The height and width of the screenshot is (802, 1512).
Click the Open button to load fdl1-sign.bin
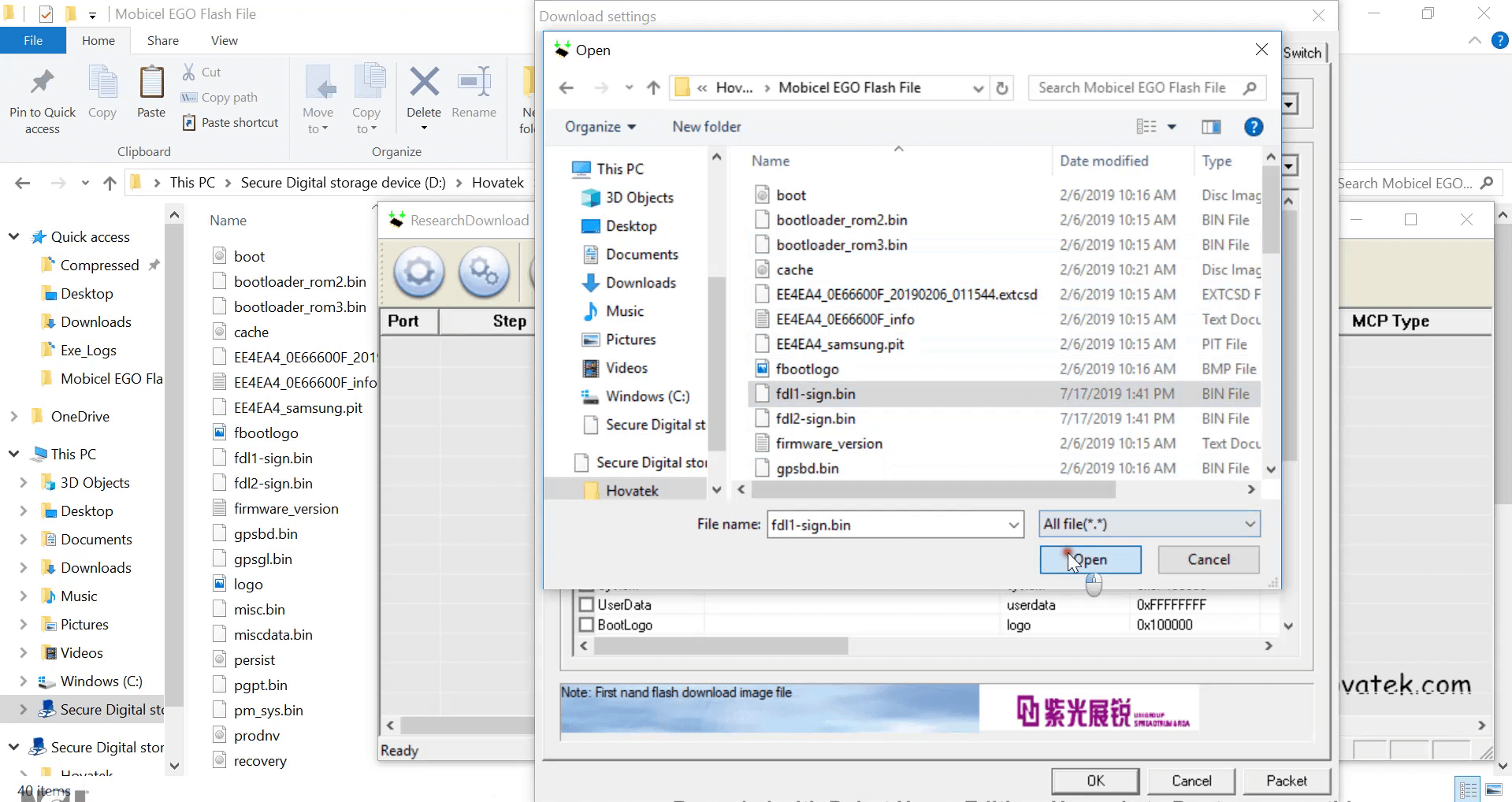click(1090, 559)
